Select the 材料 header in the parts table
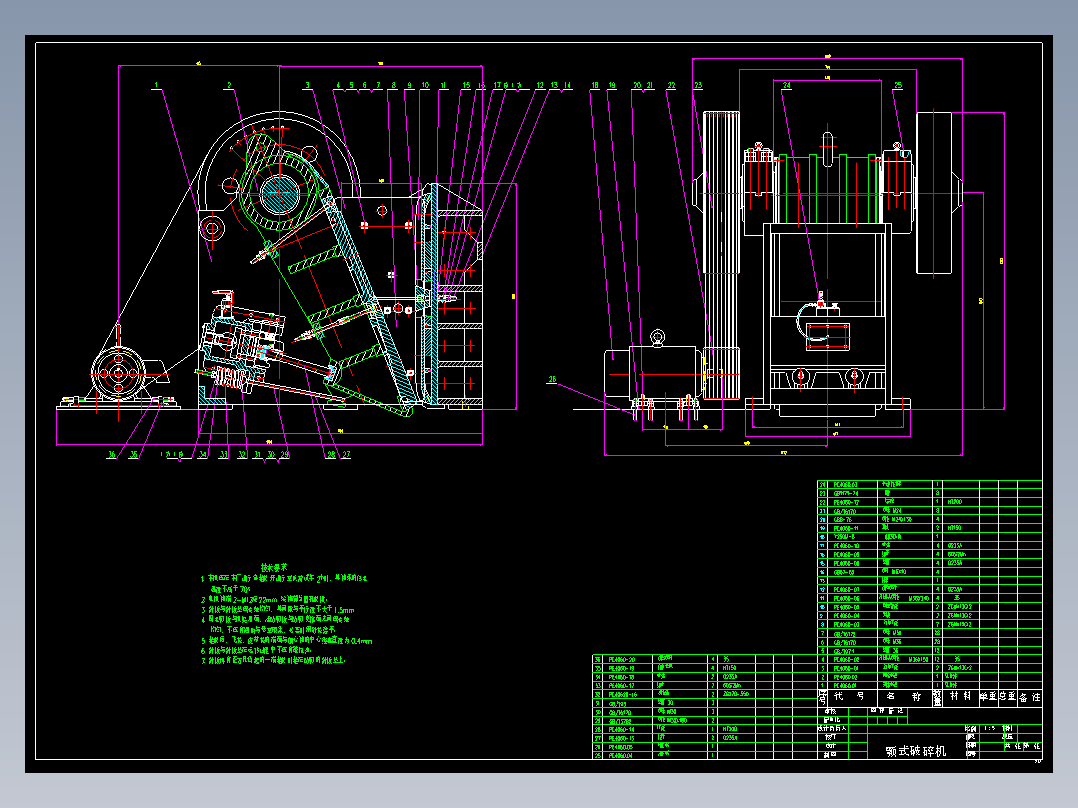Image resolution: width=1078 pixels, height=808 pixels. pyautogui.click(x=960, y=697)
